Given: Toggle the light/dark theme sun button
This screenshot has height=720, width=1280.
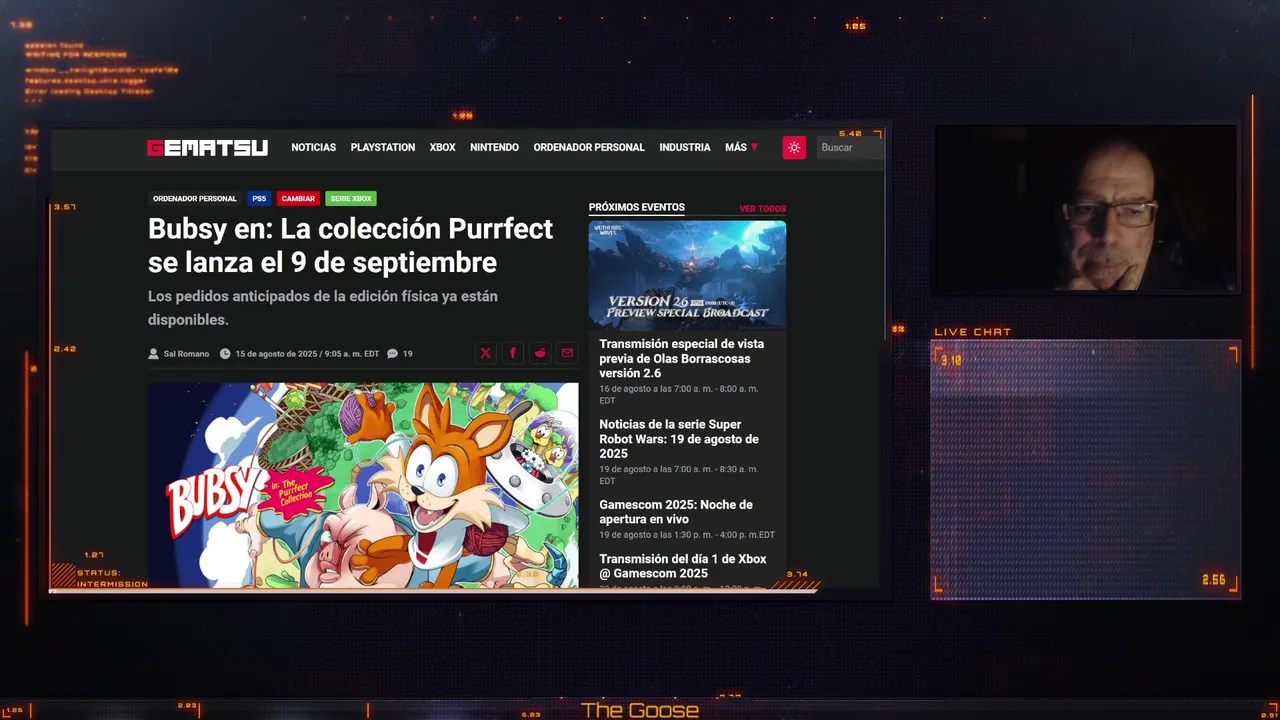Looking at the screenshot, I should click(x=794, y=147).
